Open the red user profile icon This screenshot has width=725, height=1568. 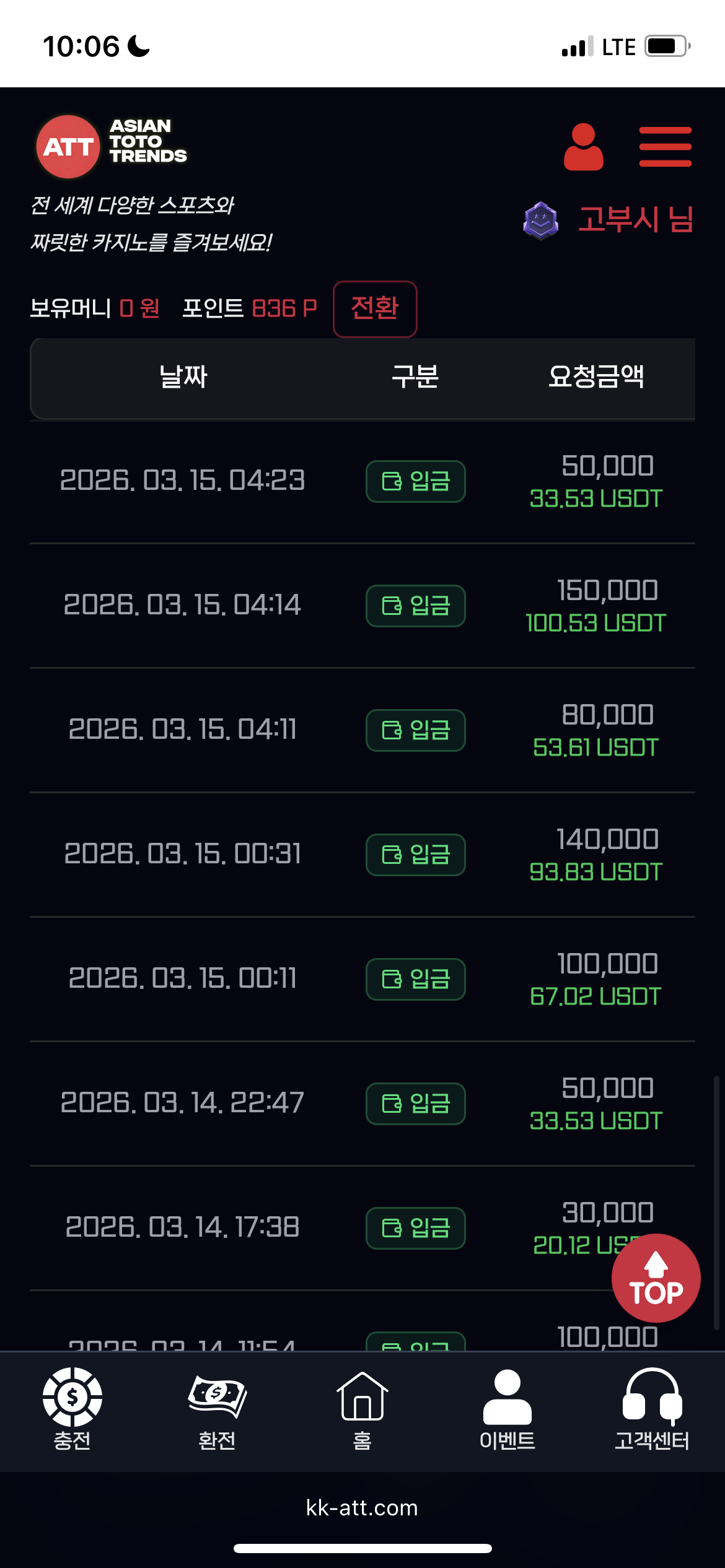click(x=583, y=147)
